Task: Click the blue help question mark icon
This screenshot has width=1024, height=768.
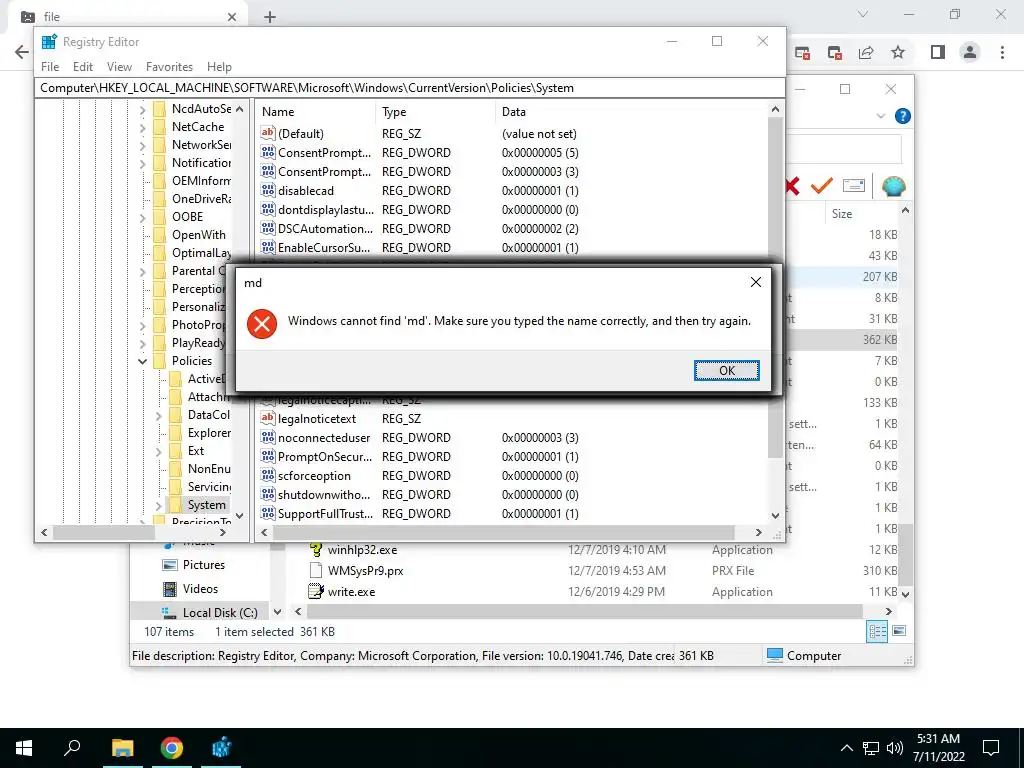Action: [x=903, y=116]
